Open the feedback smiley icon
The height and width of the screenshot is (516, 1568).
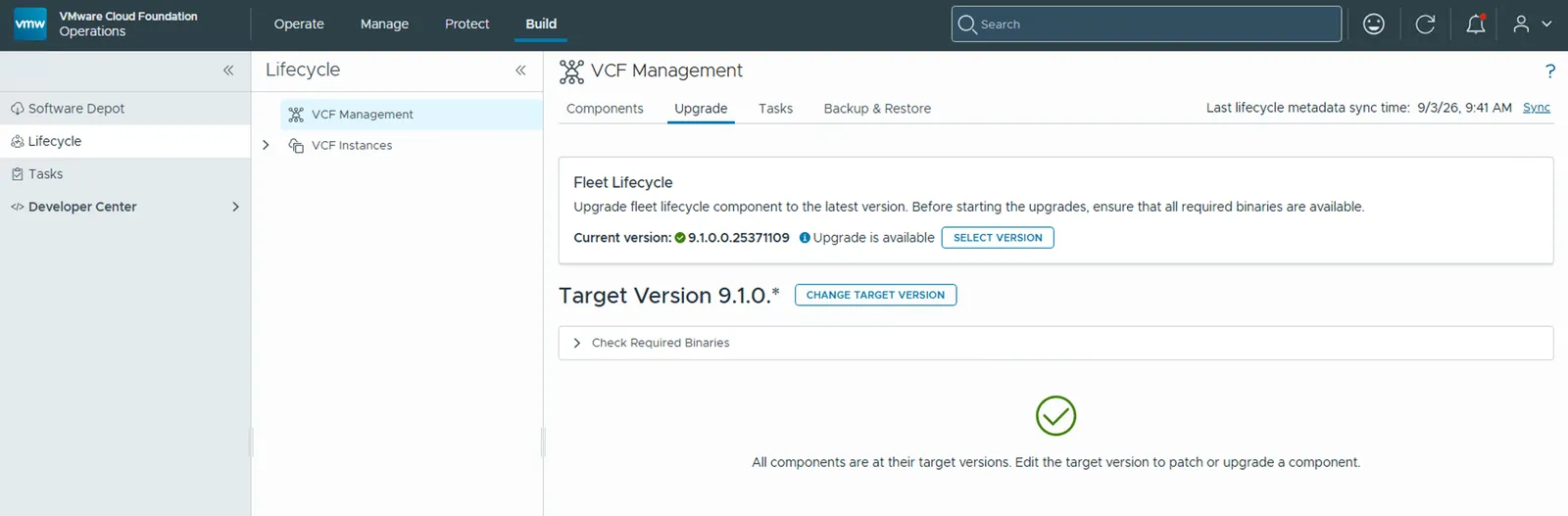tap(1374, 23)
